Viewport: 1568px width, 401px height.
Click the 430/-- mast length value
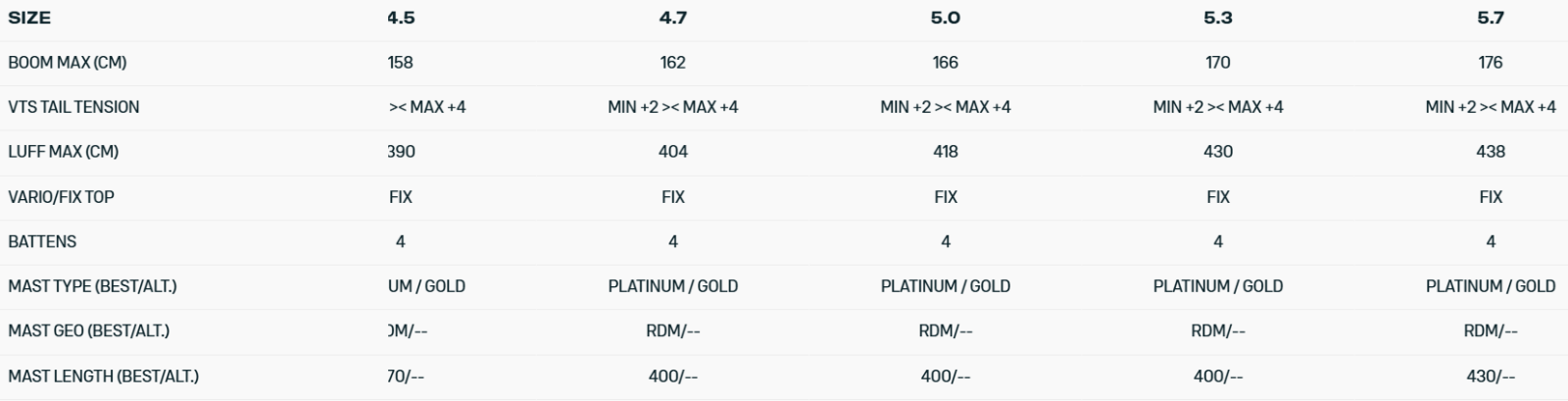click(1490, 376)
